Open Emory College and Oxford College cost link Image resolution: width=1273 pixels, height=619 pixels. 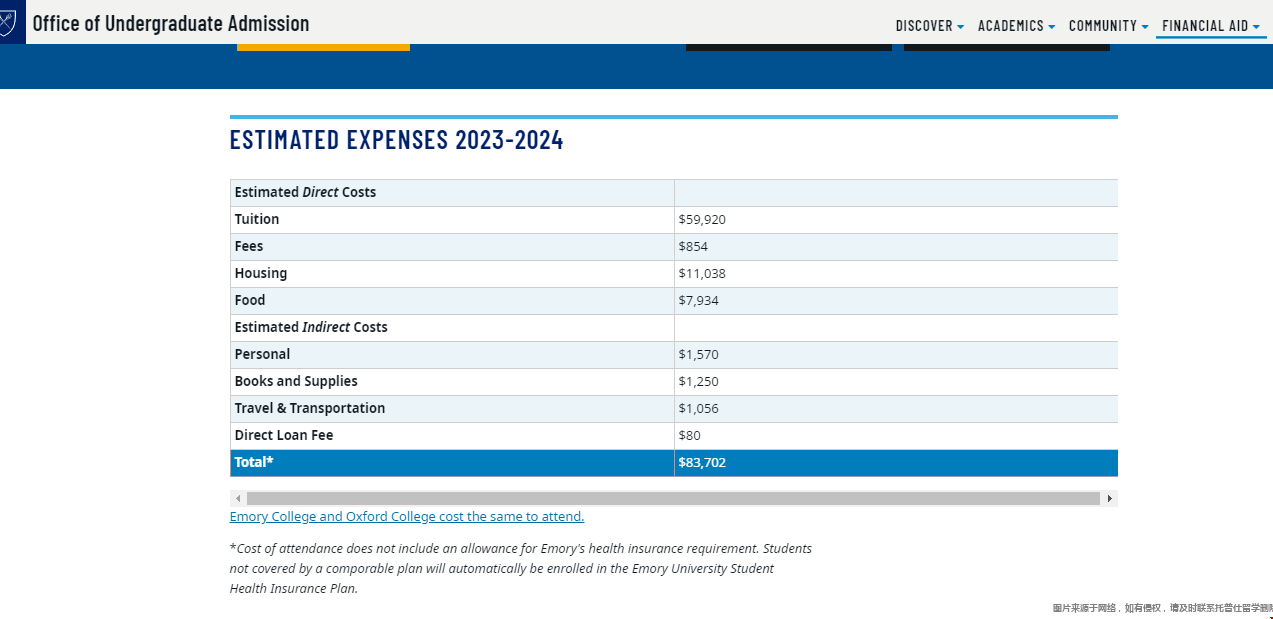pyautogui.click(x=407, y=517)
